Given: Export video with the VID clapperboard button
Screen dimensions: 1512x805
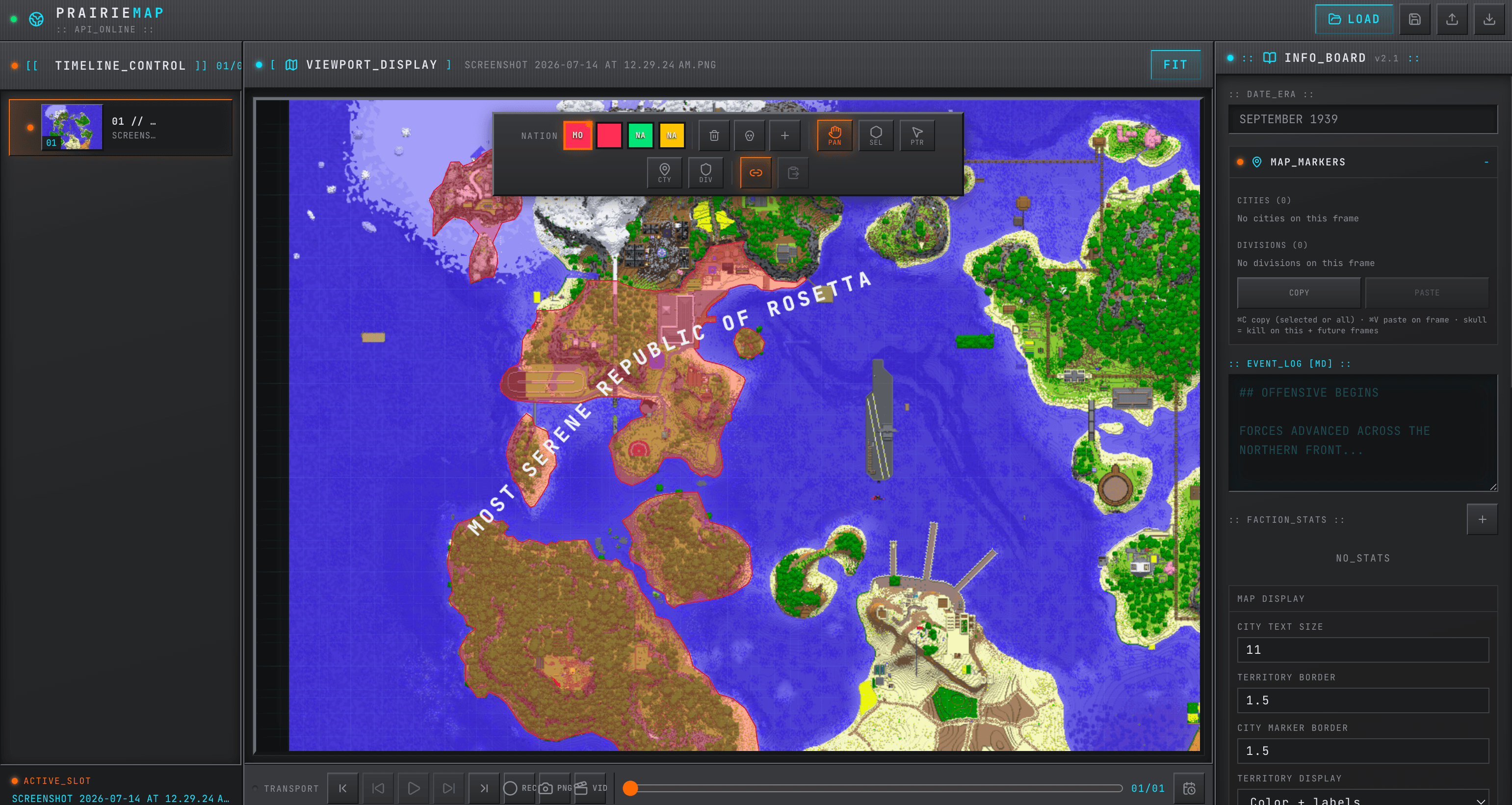Looking at the screenshot, I should pos(591,788).
